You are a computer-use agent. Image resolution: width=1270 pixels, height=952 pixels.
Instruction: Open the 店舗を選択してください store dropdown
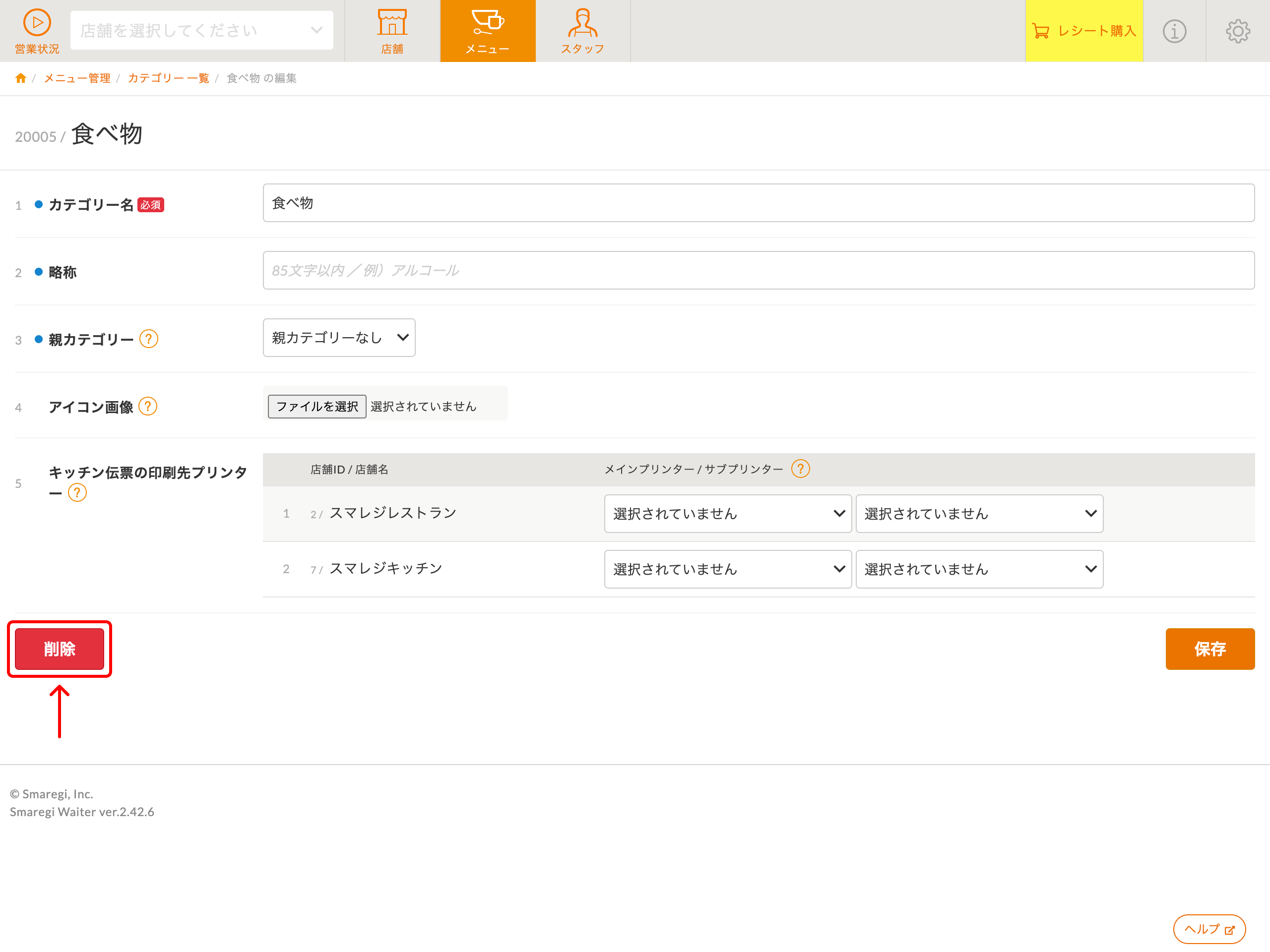[201, 30]
